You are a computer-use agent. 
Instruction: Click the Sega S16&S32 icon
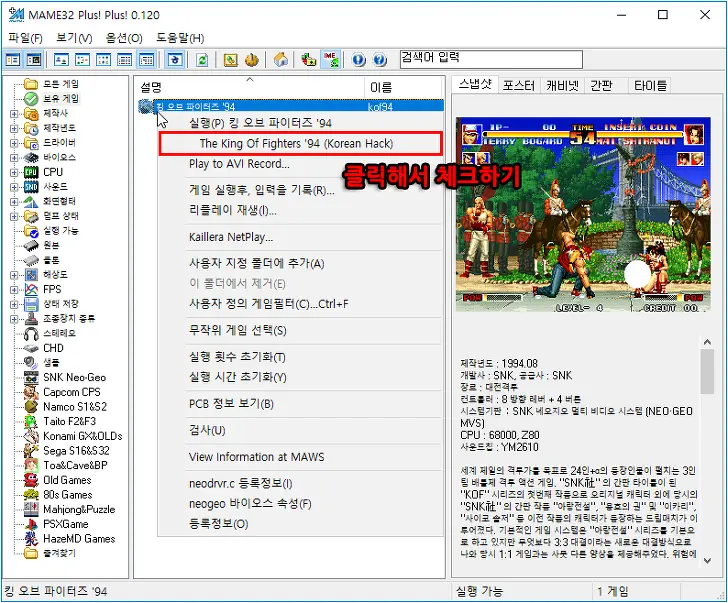(31, 451)
